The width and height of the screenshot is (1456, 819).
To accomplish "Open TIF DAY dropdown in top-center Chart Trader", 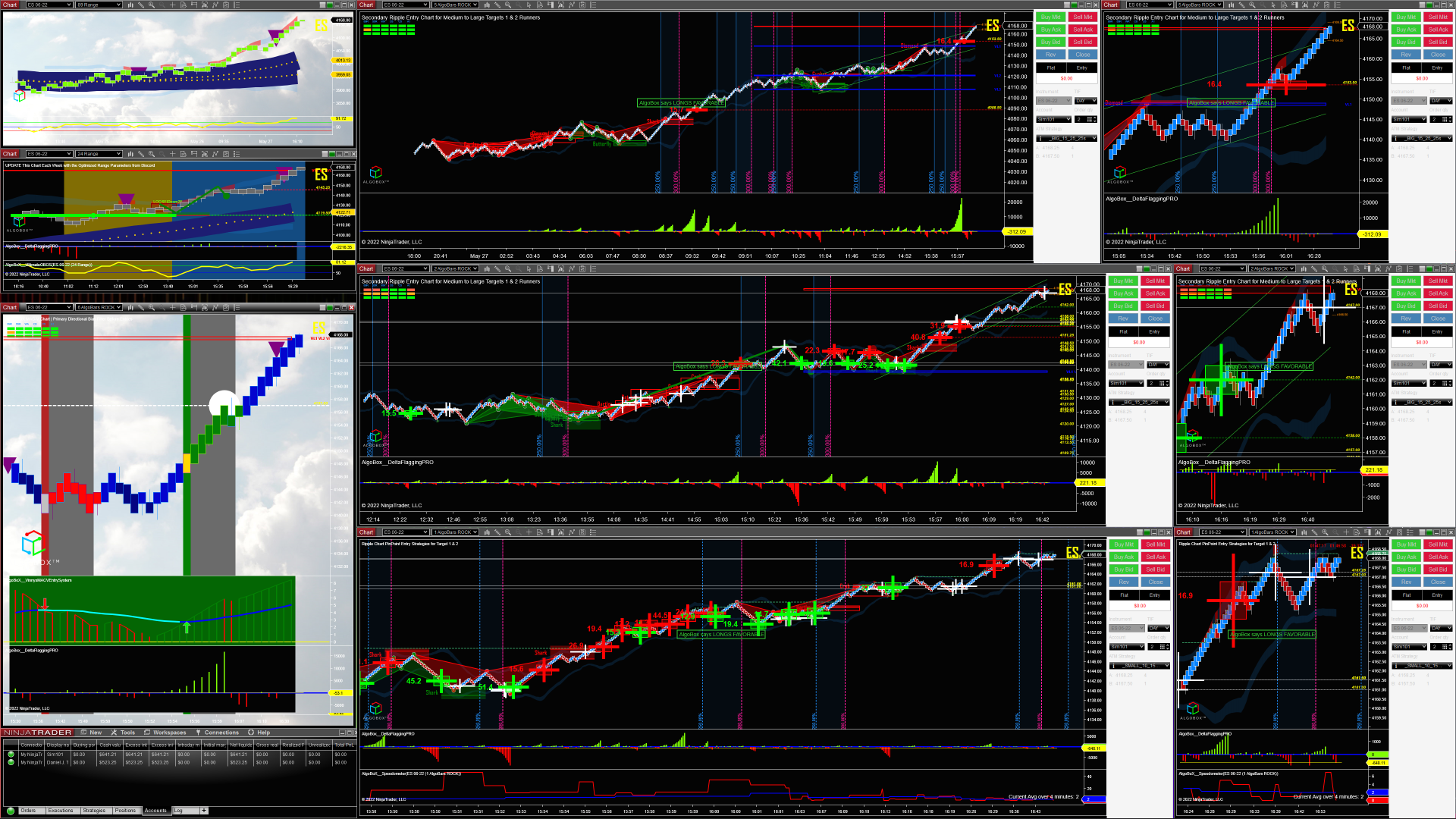I will click(x=1085, y=101).
